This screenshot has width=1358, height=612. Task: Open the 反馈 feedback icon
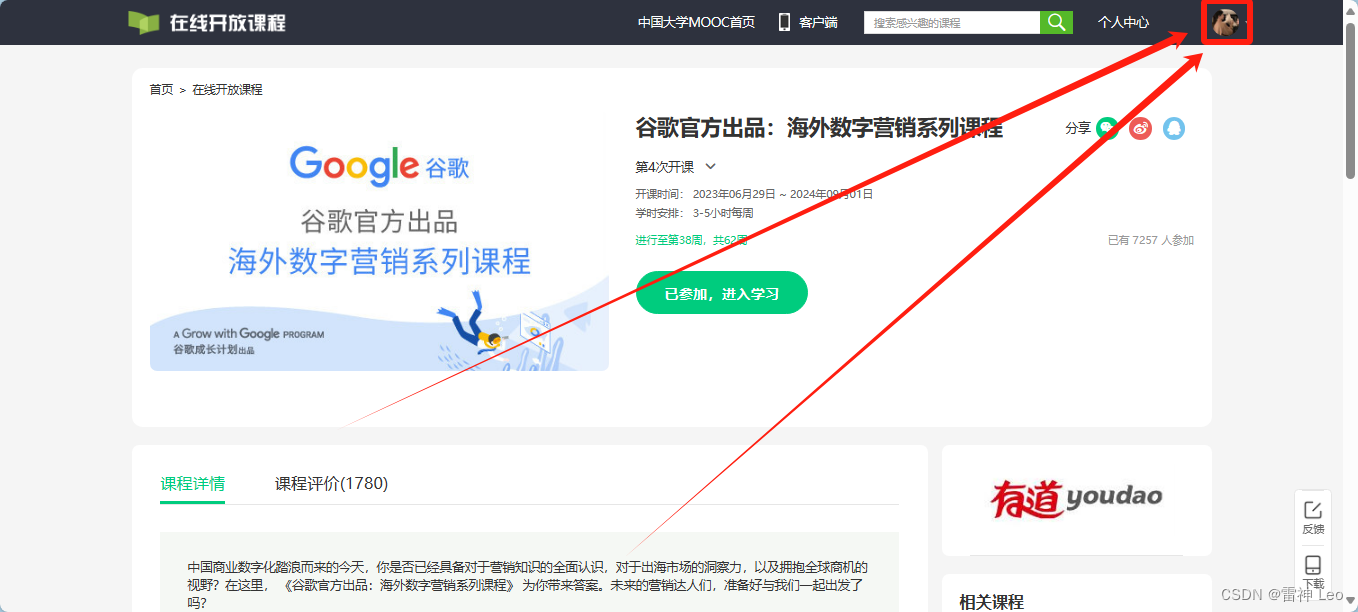click(x=1313, y=518)
